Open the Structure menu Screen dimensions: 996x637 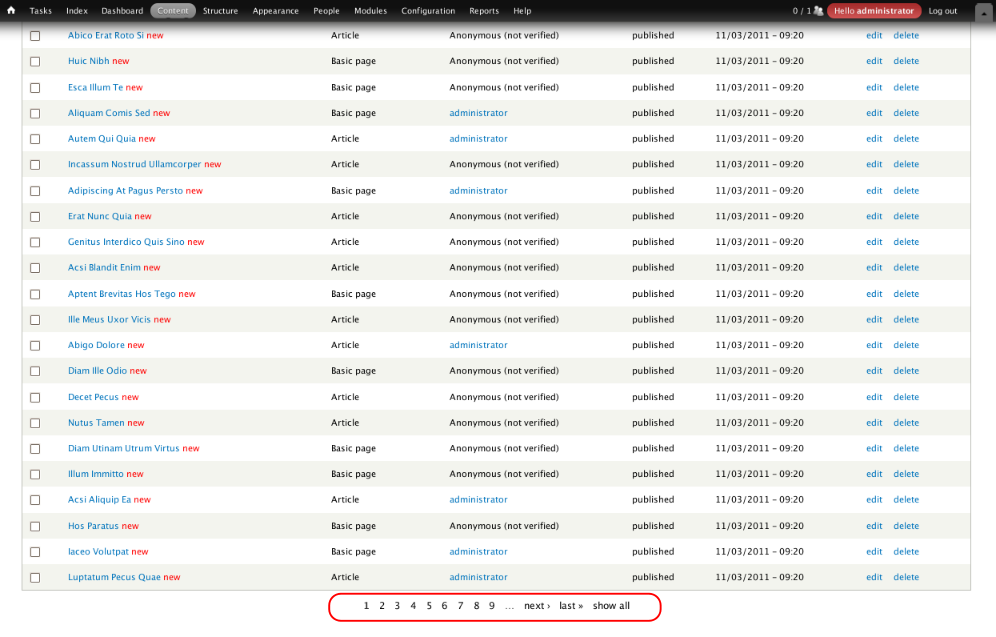click(220, 11)
